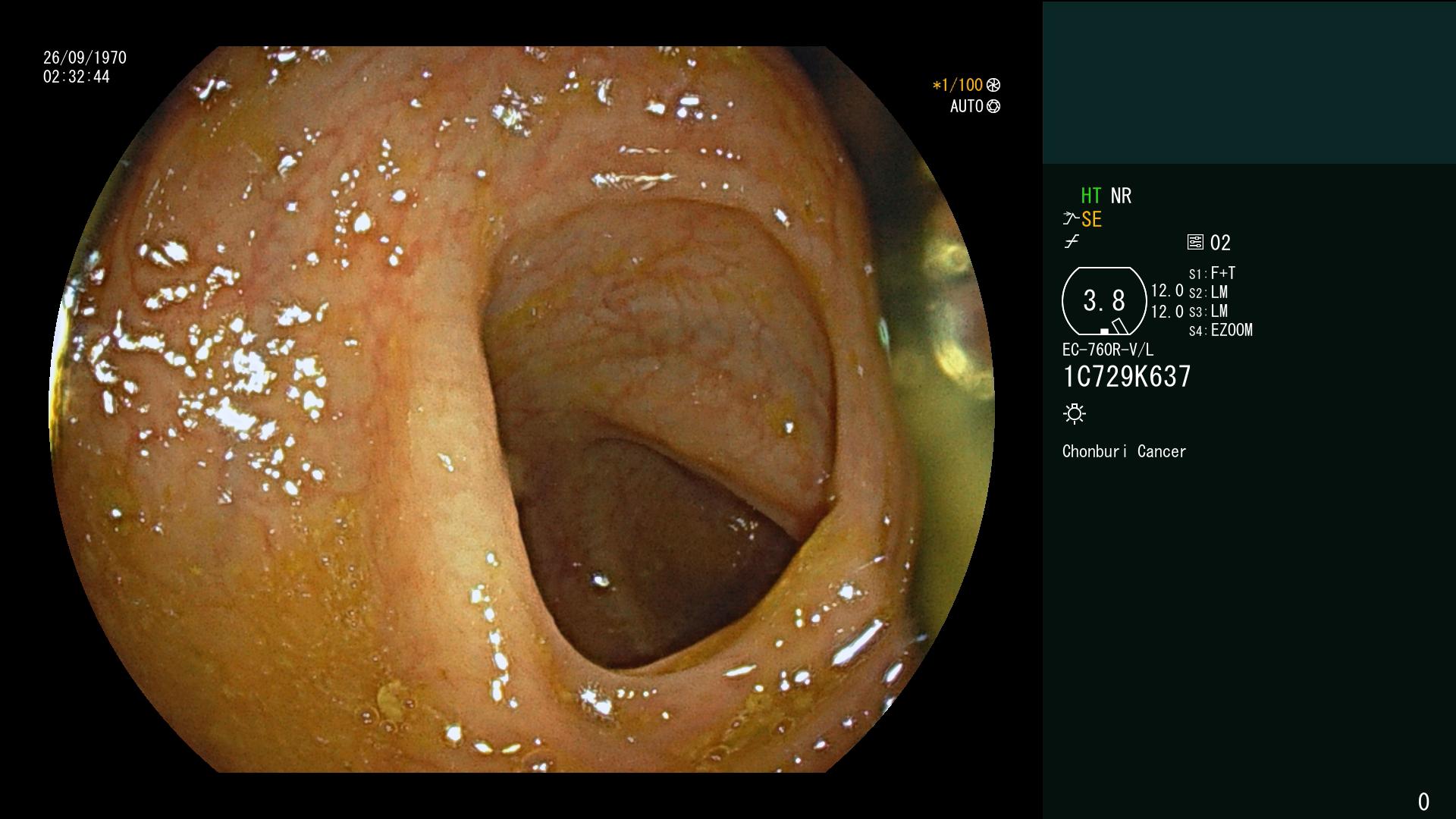This screenshot has height=819, width=1456.
Task: Click the settings list icon beside 02
Action: coord(1195,242)
